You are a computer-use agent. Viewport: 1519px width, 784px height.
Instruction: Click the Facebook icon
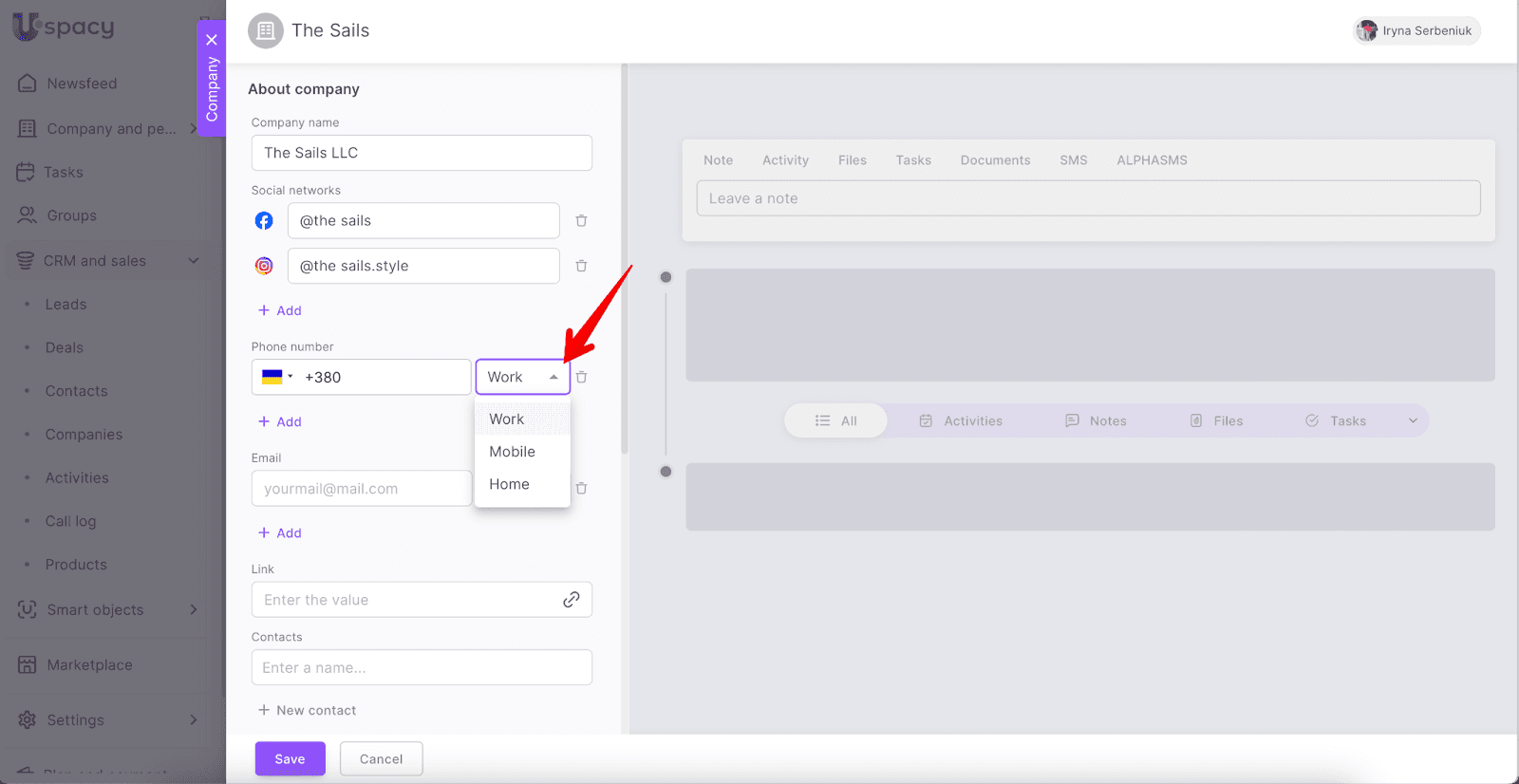264,221
